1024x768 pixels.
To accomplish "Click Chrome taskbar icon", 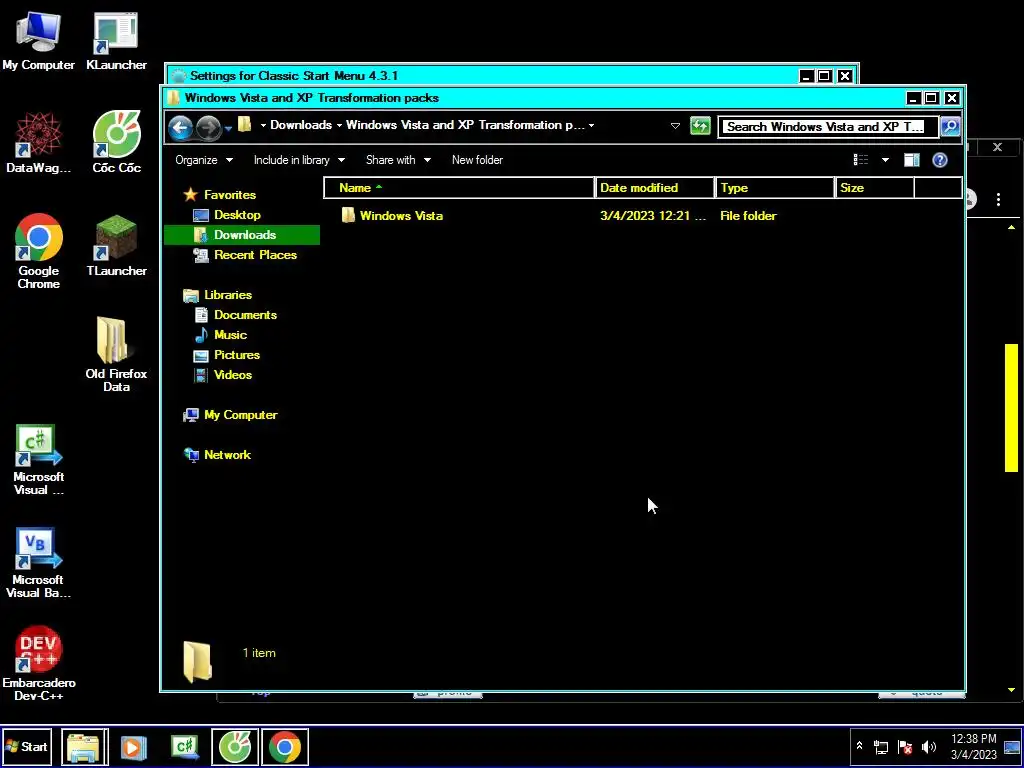I will pyautogui.click(x=285, y=746).
